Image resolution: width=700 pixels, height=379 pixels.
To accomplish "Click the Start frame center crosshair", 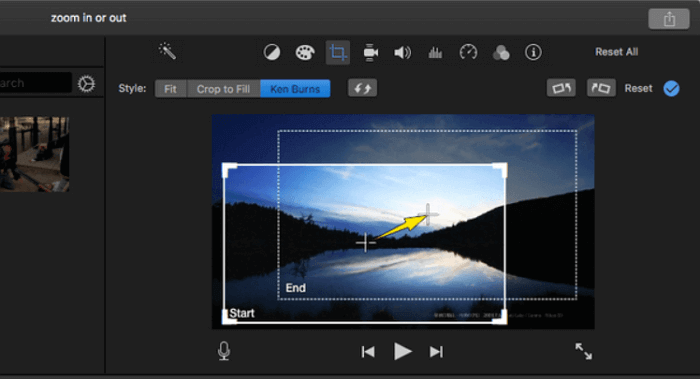I will coord(366,242).
